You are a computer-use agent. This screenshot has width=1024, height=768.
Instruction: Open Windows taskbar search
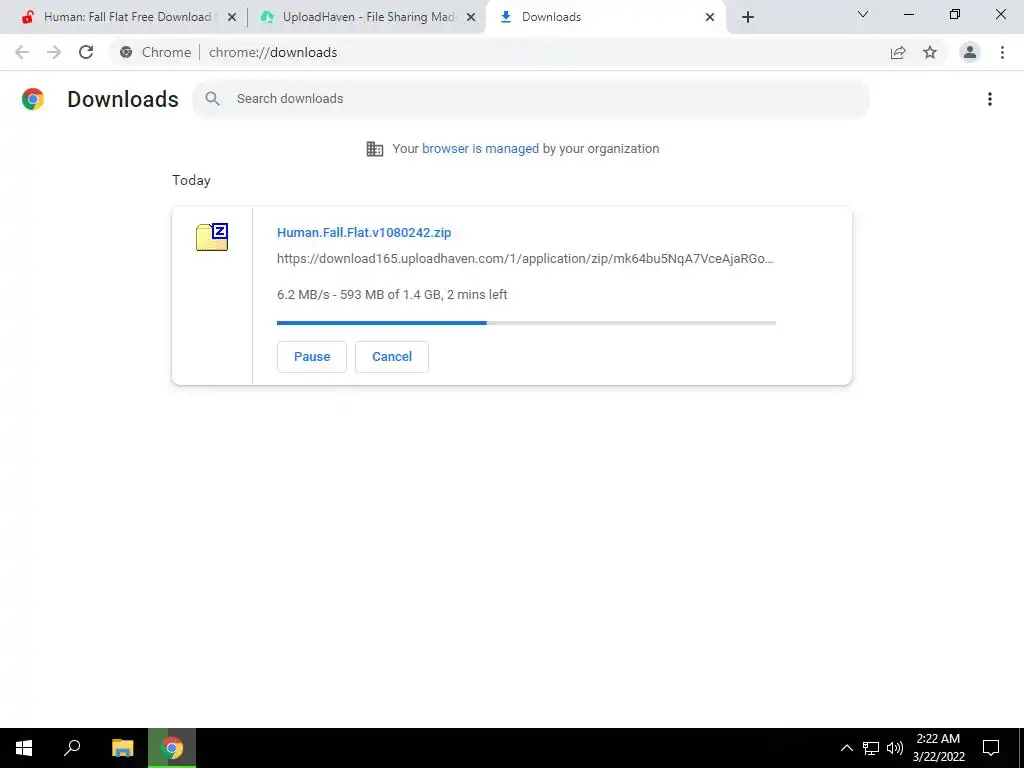[x=72, y=748]
